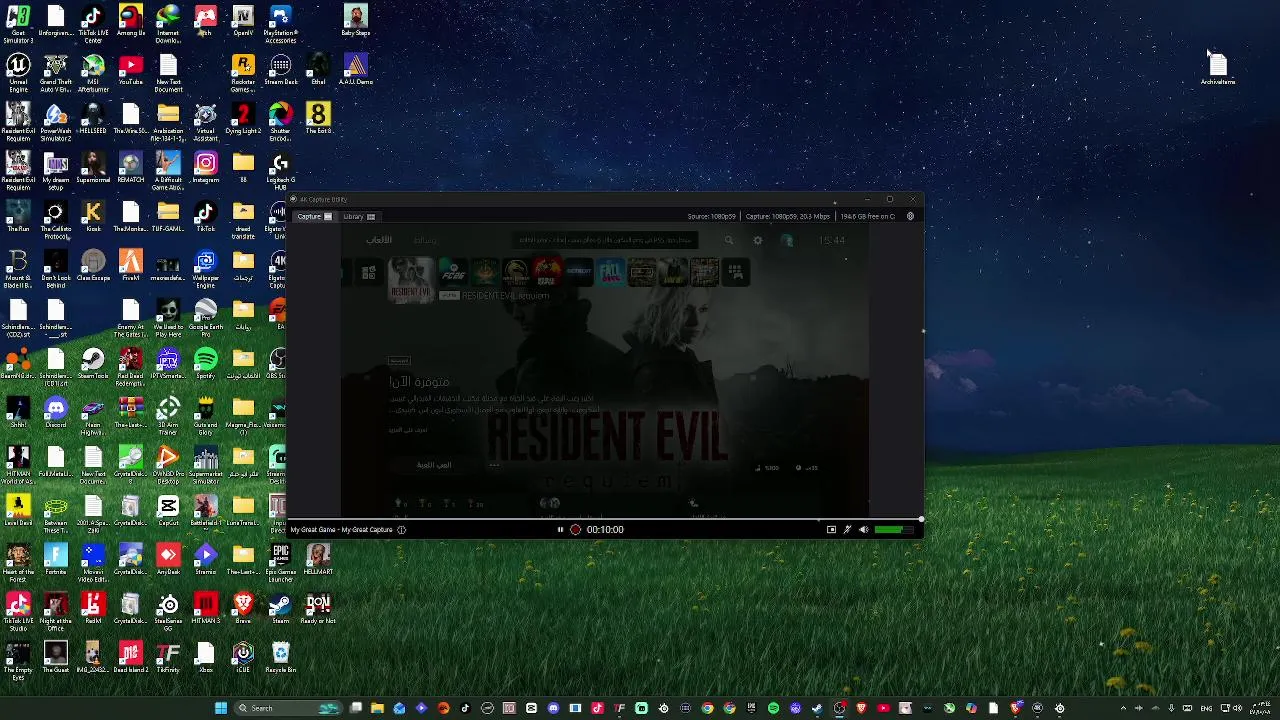Take a screenshot with the capture frame icon
Viewport: 1280px width, 720px height.
tap(831, 530)
